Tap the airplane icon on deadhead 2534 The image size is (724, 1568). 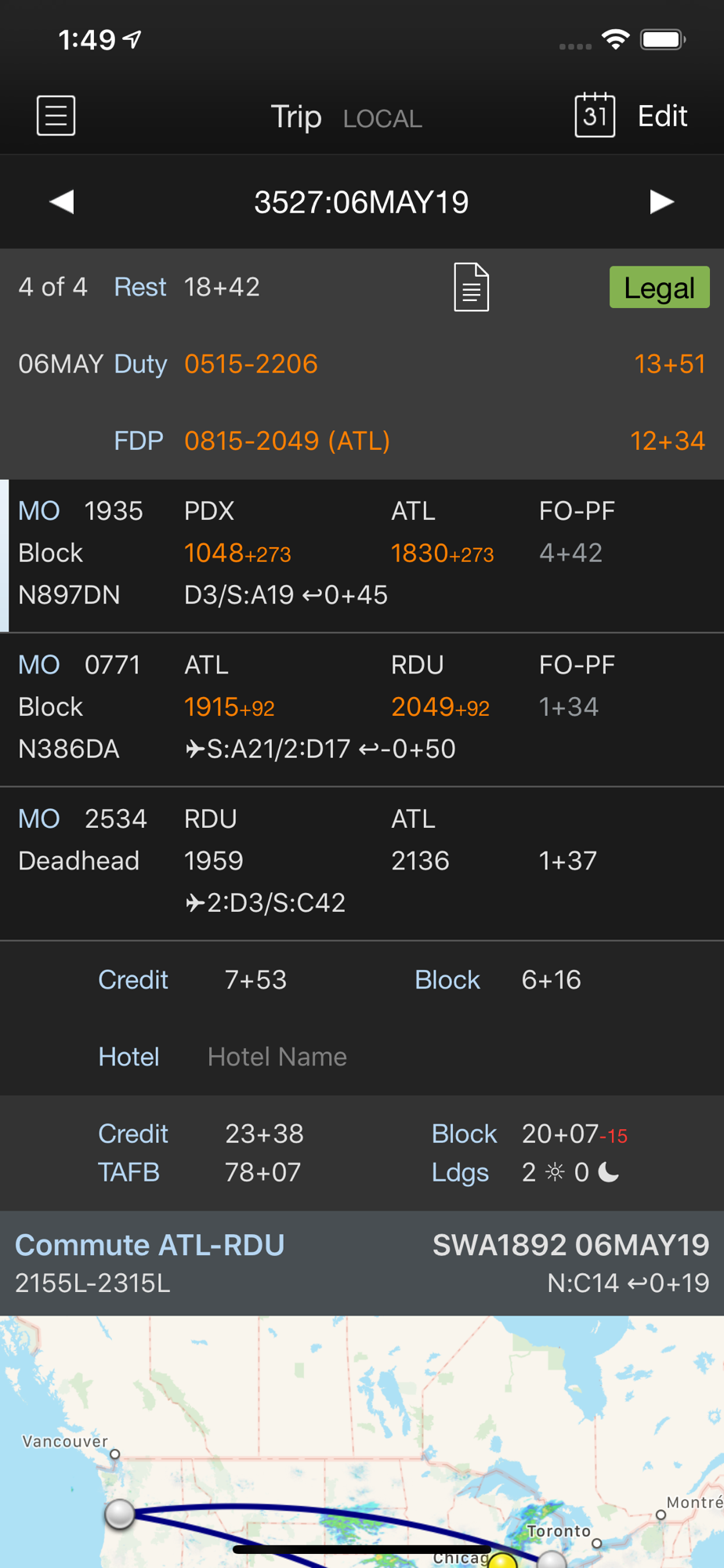pyautogui.click(x=194, y=902)
